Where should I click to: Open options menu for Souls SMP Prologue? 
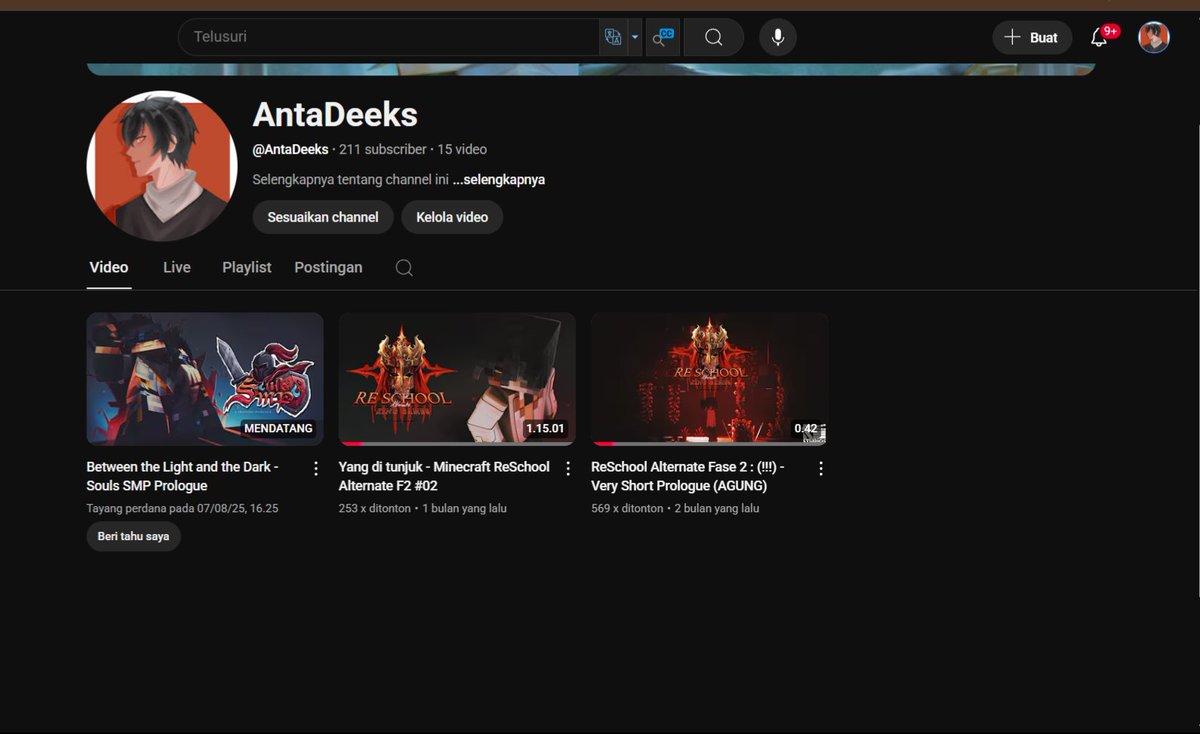coord(316,468)
